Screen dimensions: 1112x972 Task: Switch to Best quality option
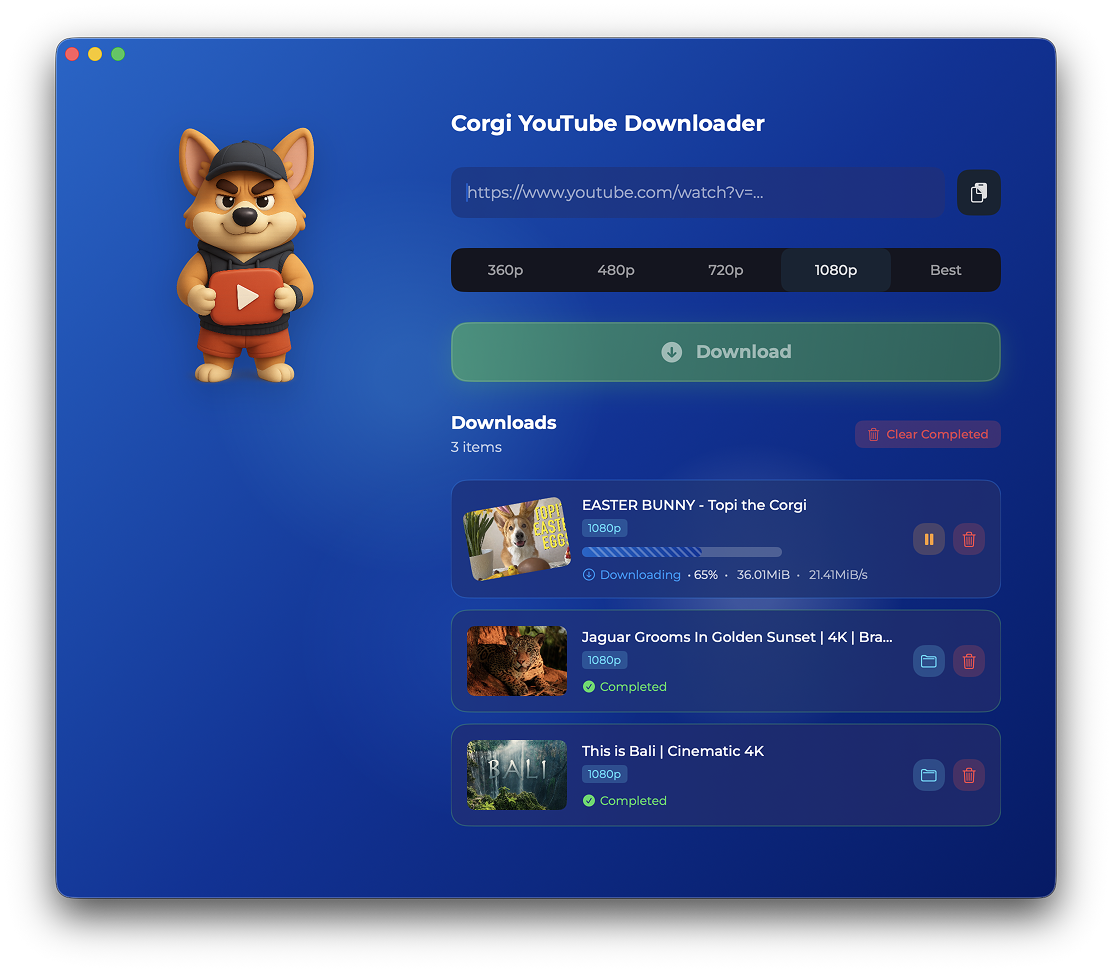pos(945,270)
